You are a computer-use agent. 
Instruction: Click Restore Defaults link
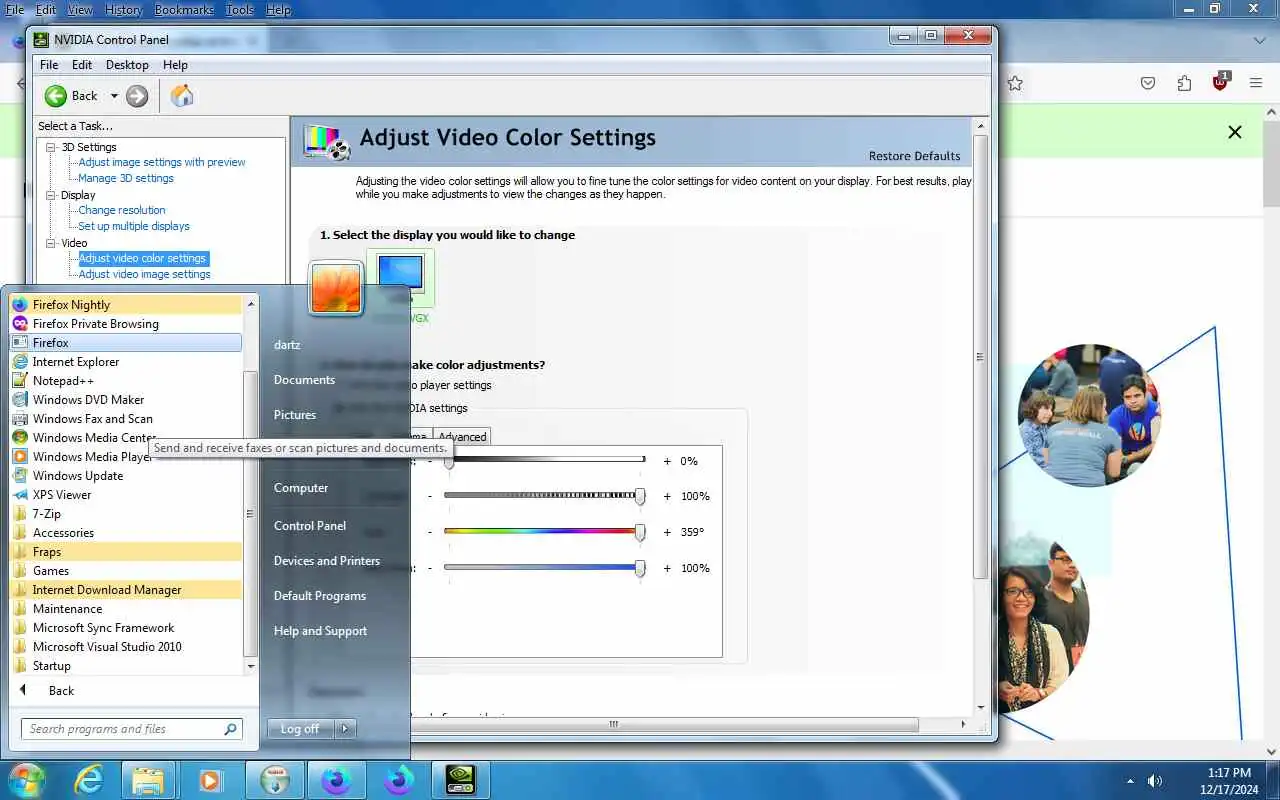[914, 156]
